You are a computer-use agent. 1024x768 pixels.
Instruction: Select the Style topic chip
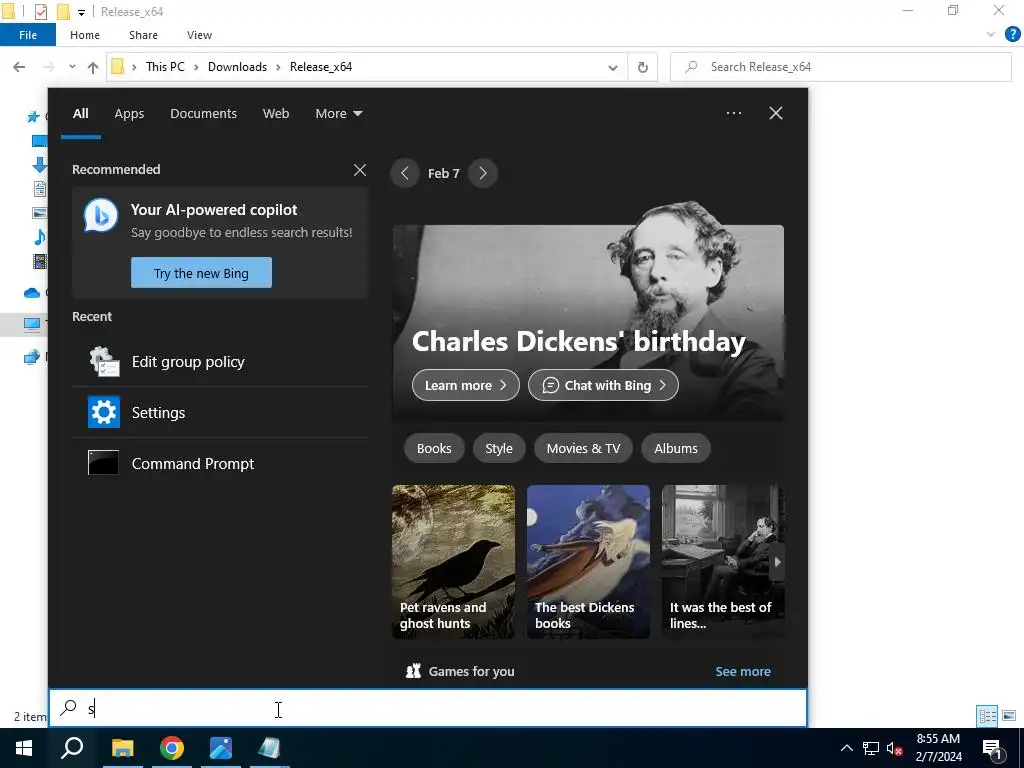click(499, 449)
